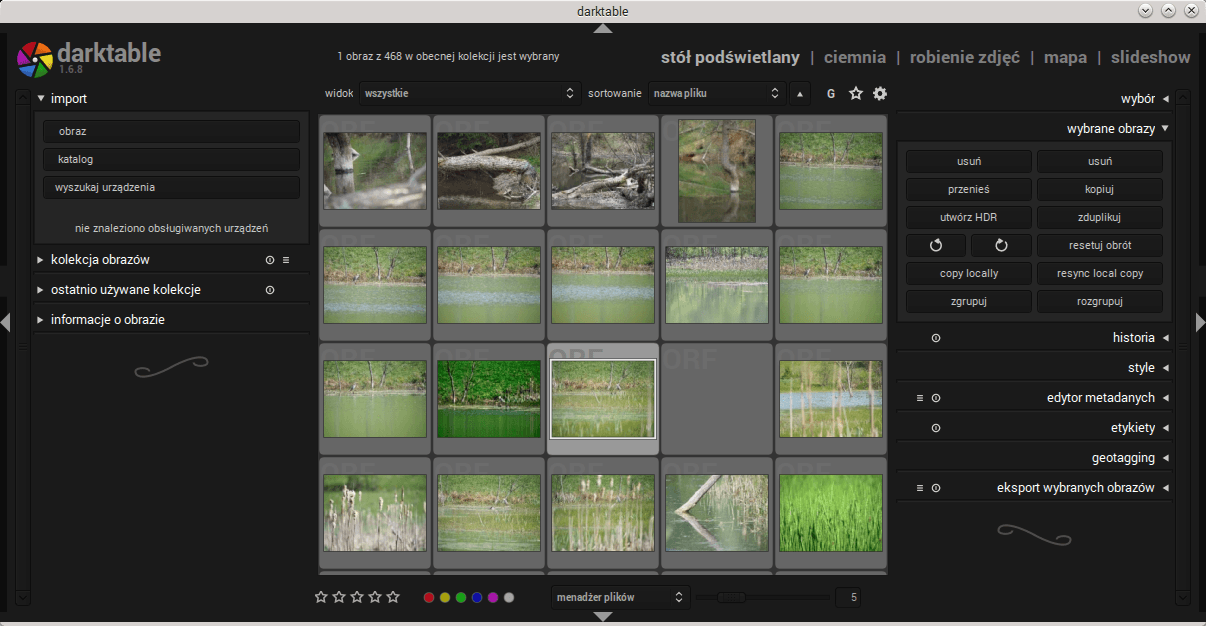Image resolution: width=1206 pixels, height=626 pixels.
Task: Collapse the top panel arrow
Action: pyautogui.click(x=602, y=28)
